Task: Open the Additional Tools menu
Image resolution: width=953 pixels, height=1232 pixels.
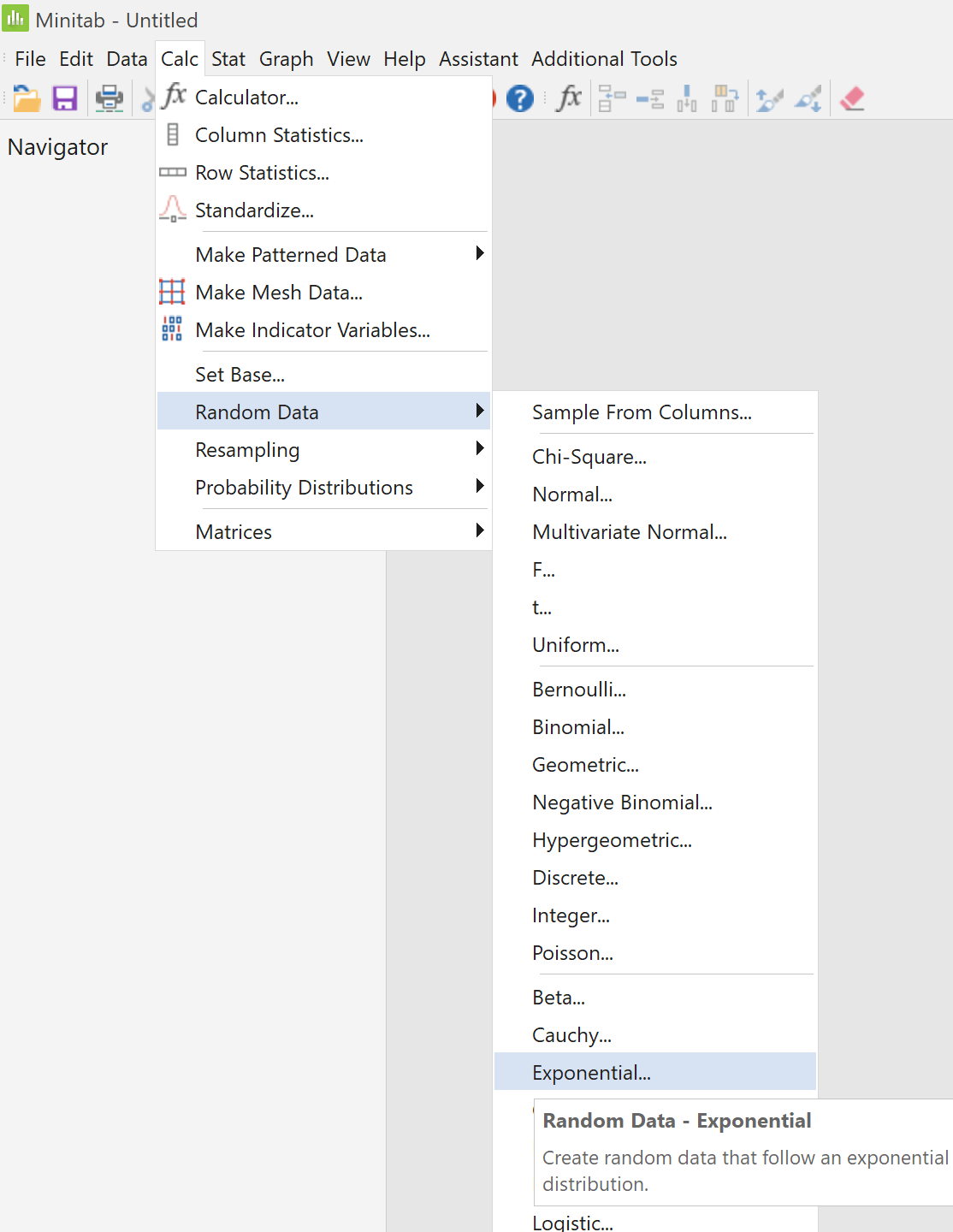Action: [605, 59]
